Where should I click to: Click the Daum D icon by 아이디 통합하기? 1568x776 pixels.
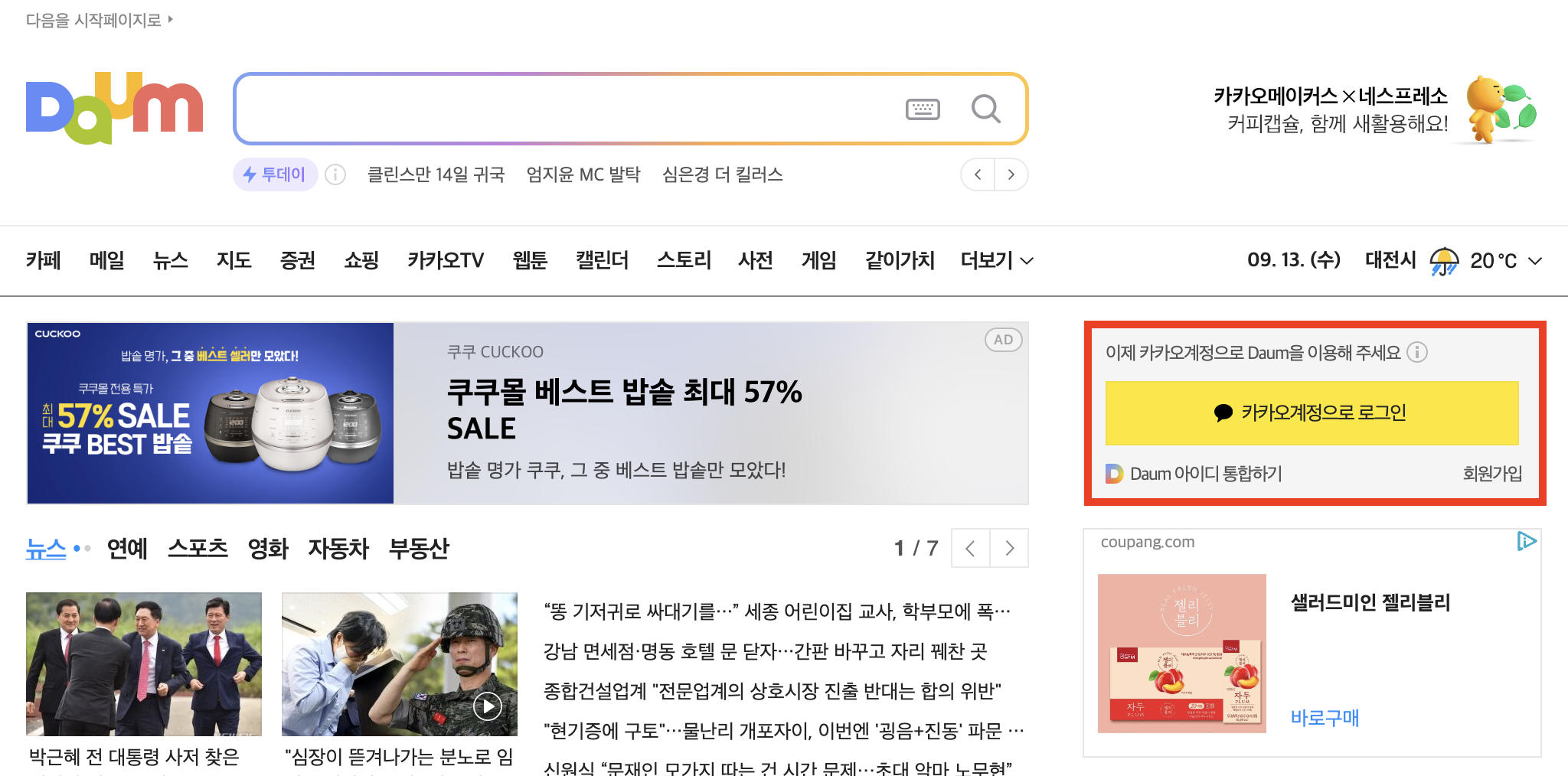point(1114,474)
